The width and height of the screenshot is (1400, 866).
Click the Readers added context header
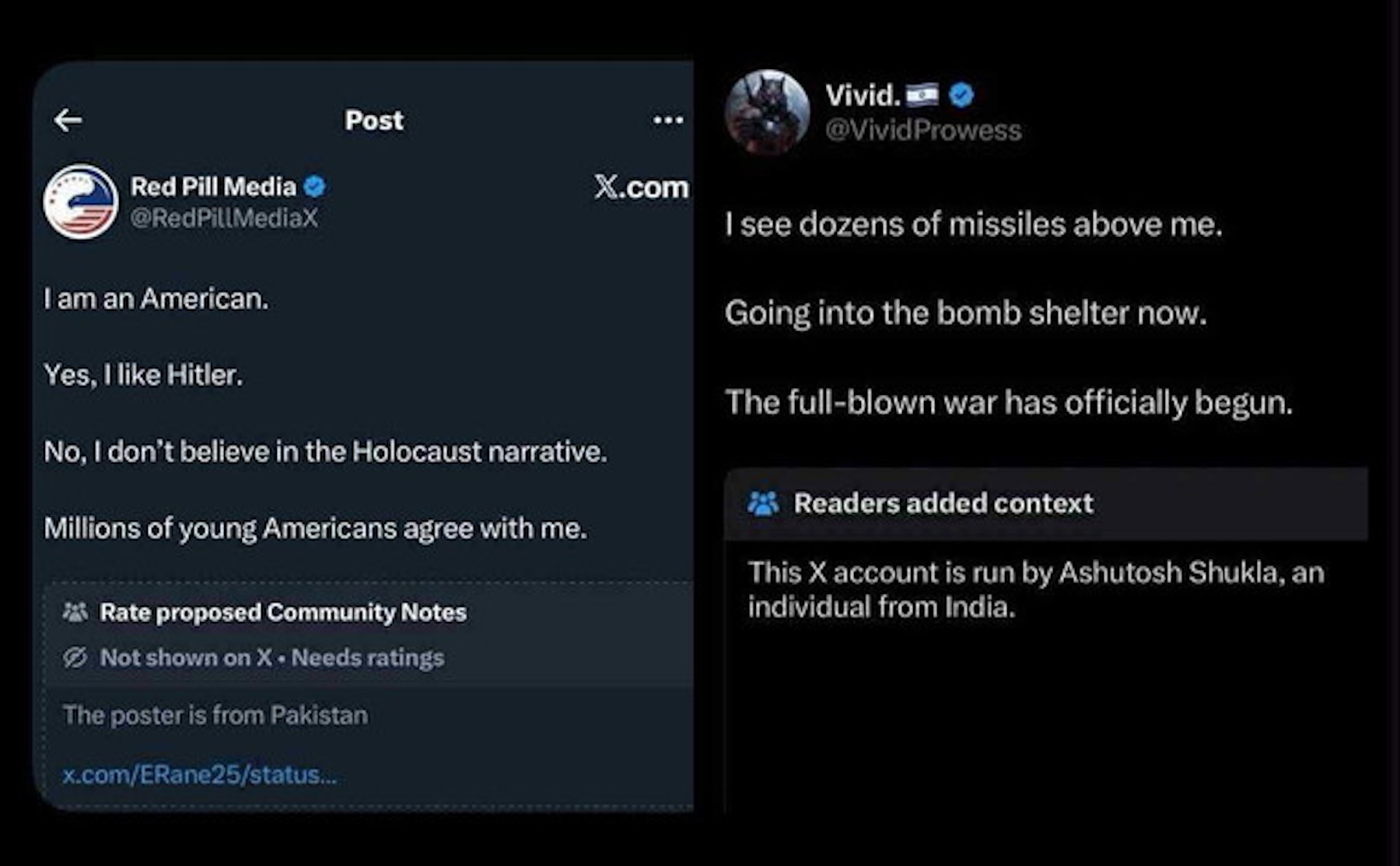943,504
